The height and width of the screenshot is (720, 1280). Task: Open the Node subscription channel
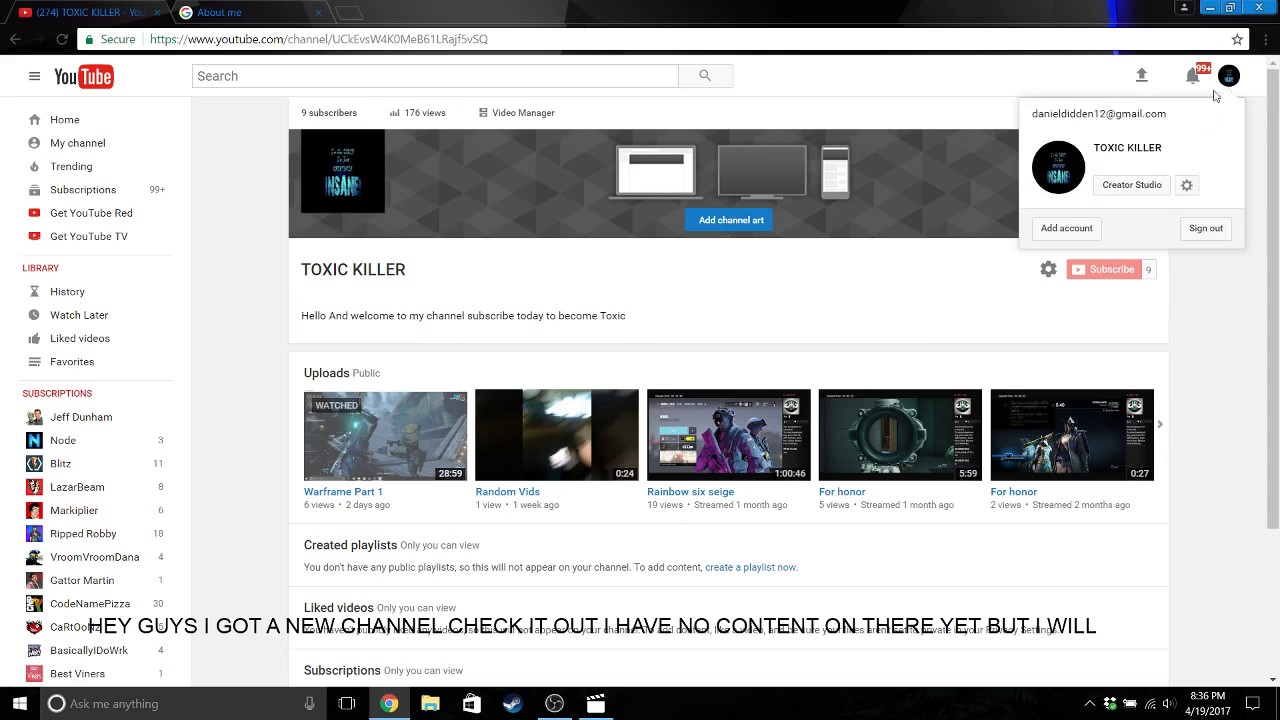[x=63, y=440]
